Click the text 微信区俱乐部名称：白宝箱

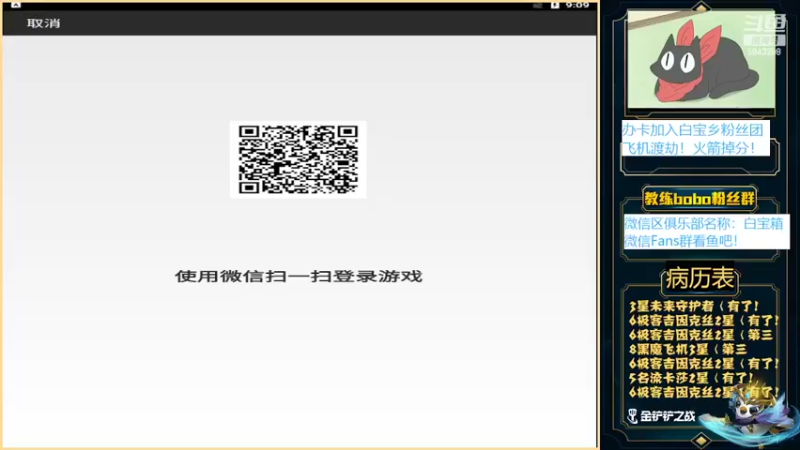pyautogui.click(x=704, y=223)
